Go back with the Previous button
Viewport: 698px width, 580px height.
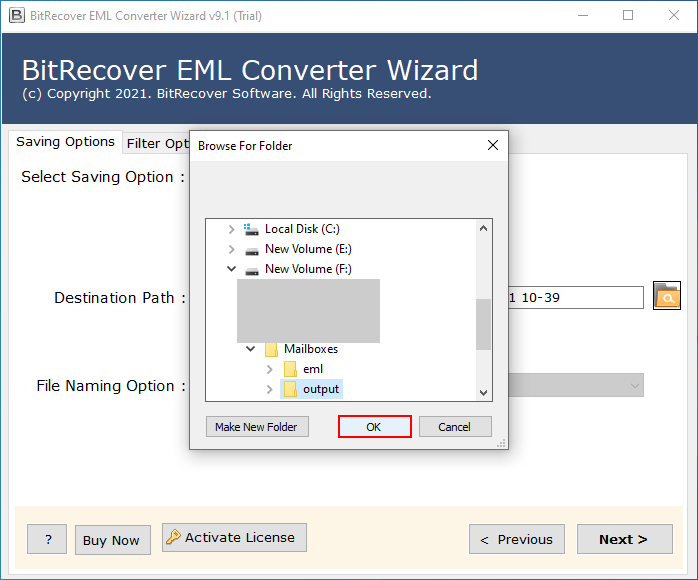516,539
